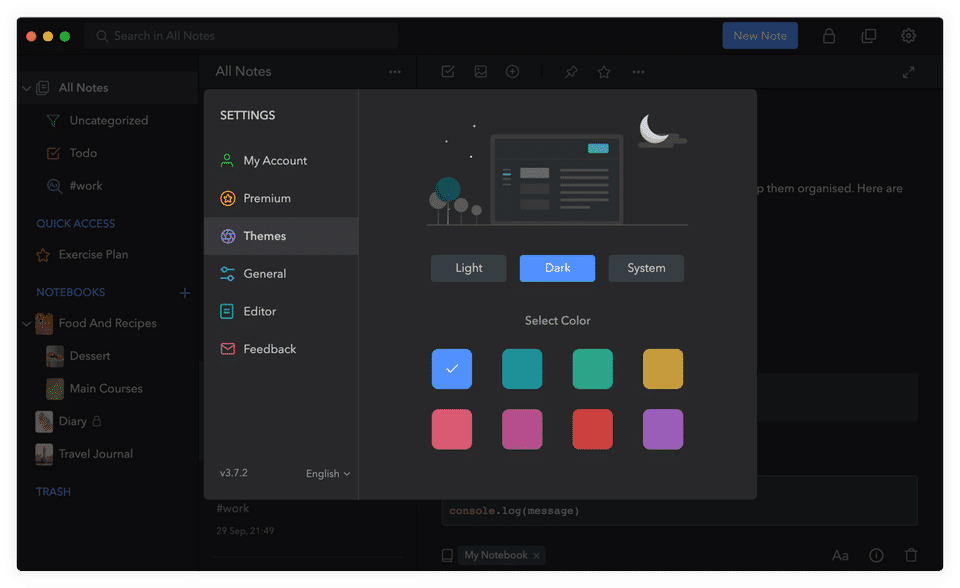The height and width of the screenshot is (588, 960).
Task: Open the Main Courses notebook
Action: tap(108, 388)
